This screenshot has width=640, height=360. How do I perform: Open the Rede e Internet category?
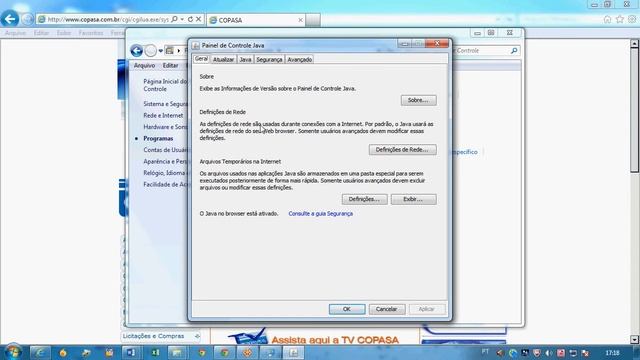click(163, 116)
